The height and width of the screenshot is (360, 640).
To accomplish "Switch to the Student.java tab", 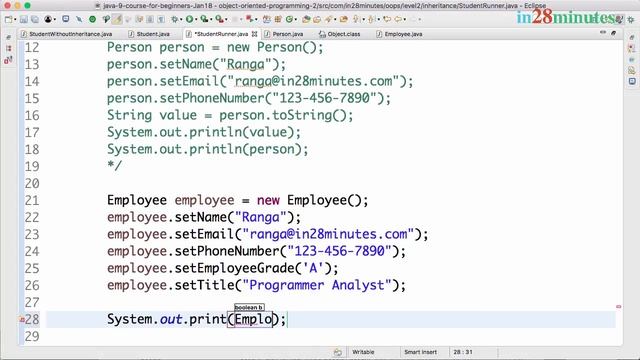I will [149, 34].
